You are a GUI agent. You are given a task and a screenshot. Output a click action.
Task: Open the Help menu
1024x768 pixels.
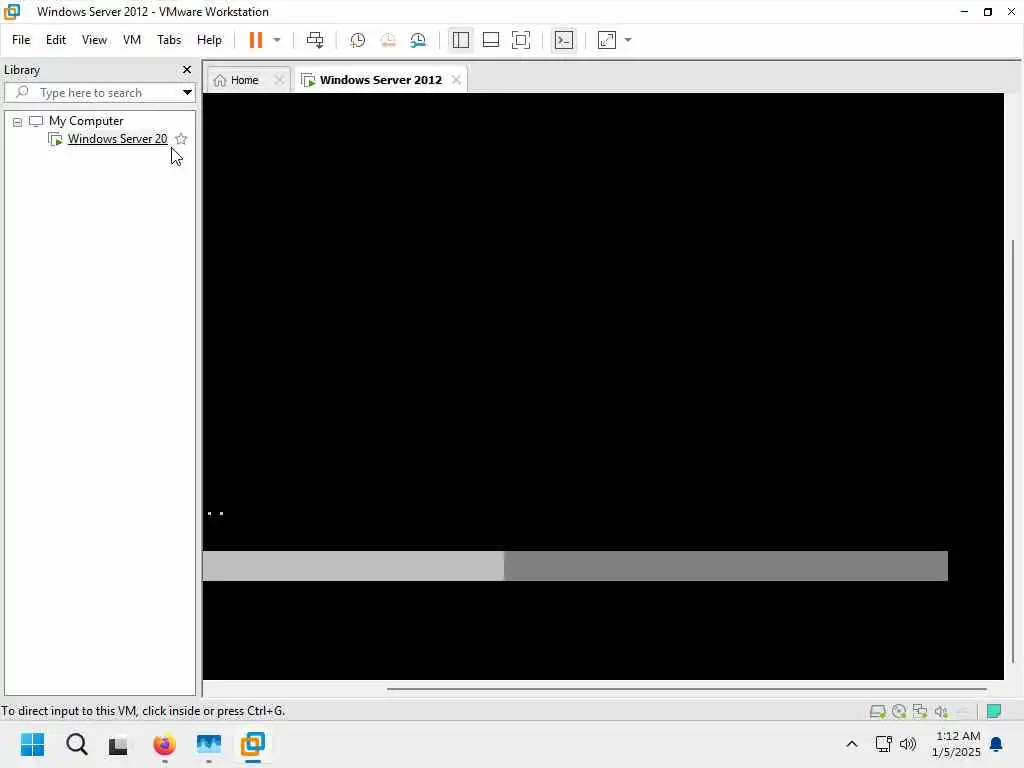tap(209, 40)
